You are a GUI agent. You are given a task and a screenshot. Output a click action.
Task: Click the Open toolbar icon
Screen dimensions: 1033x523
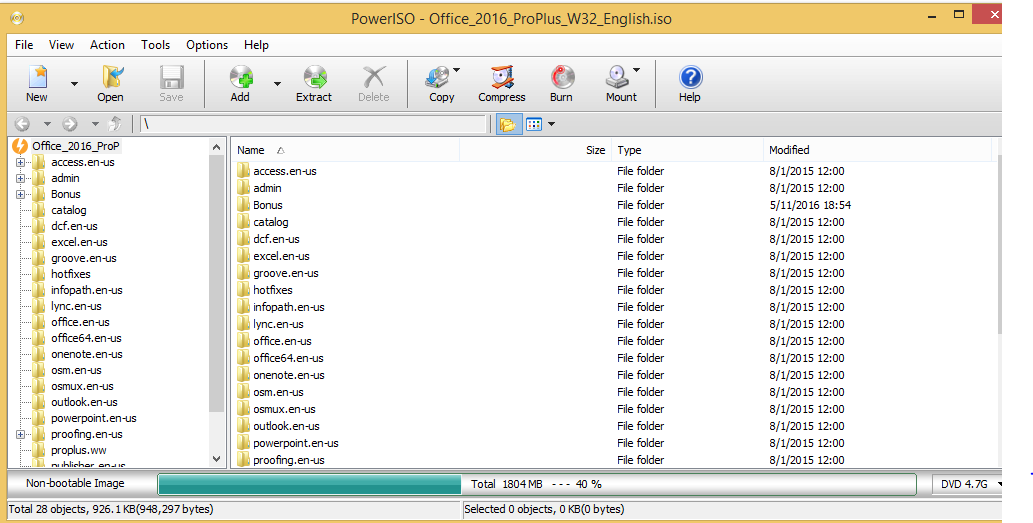(x=111, y=77)
